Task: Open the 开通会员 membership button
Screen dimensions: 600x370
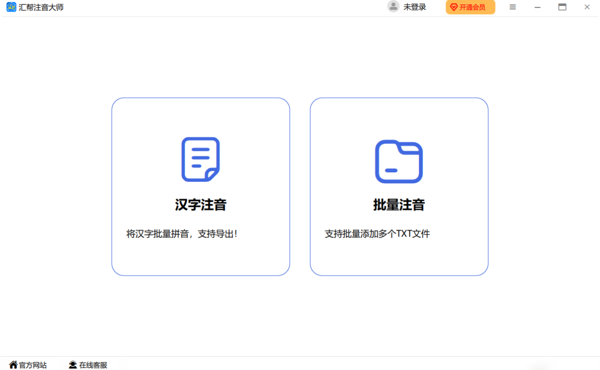Action: [x=470, y=7]
